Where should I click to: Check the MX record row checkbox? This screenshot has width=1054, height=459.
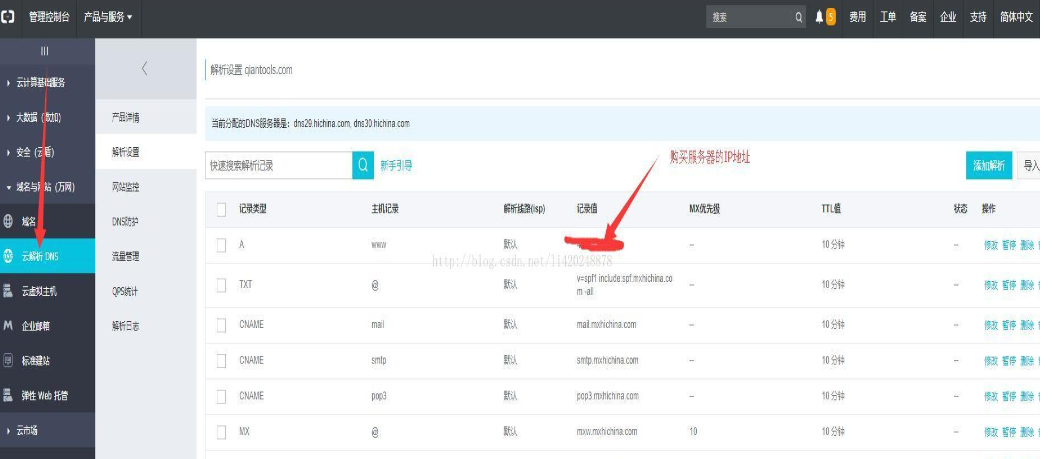coord(221,432)
